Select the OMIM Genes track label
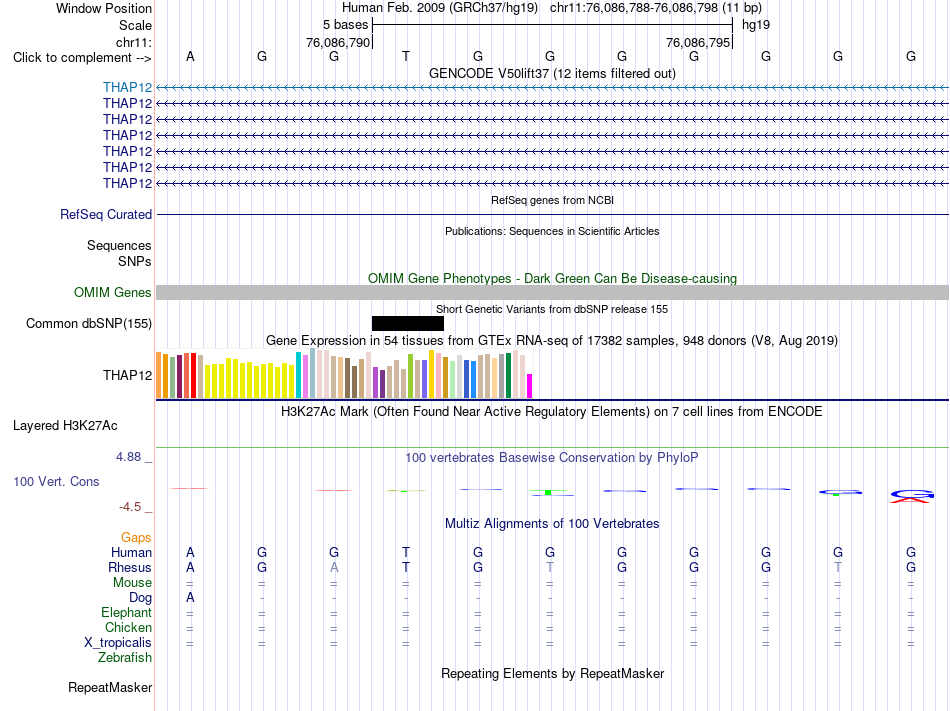Screen dimensions: 950x711 [x=112, y=293]
